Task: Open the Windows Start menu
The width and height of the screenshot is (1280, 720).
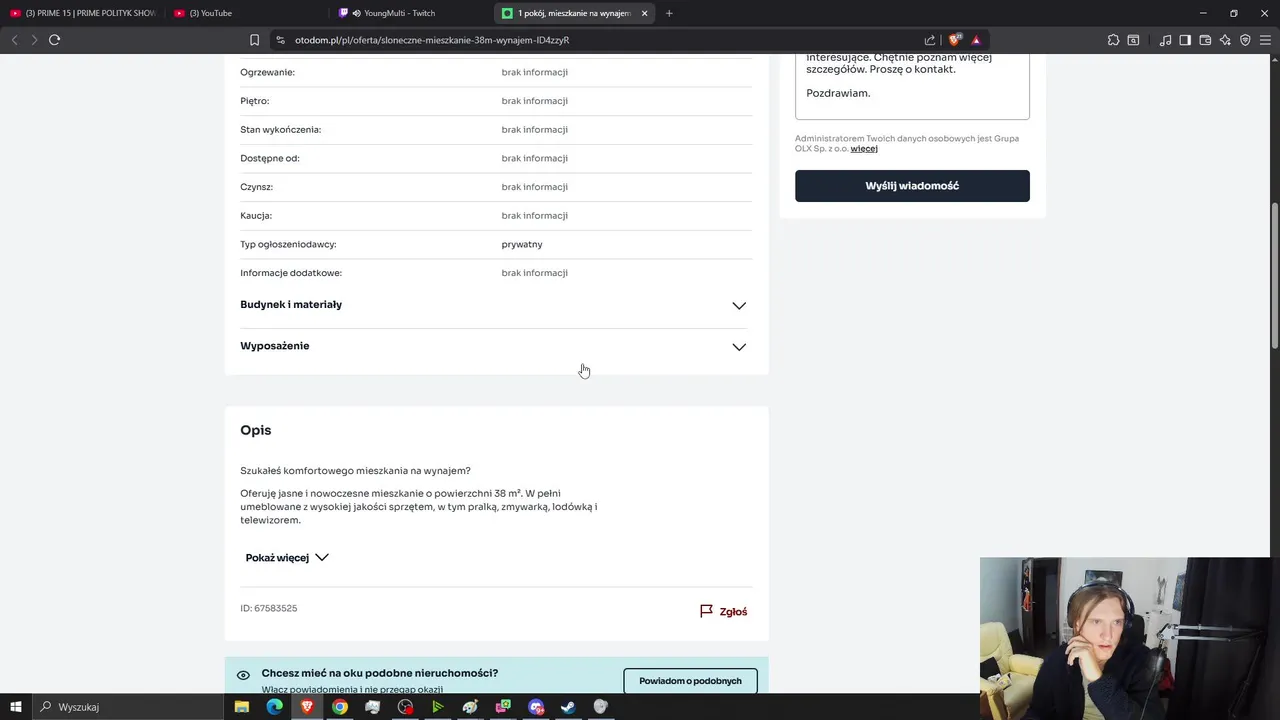Action: (15, 707)
